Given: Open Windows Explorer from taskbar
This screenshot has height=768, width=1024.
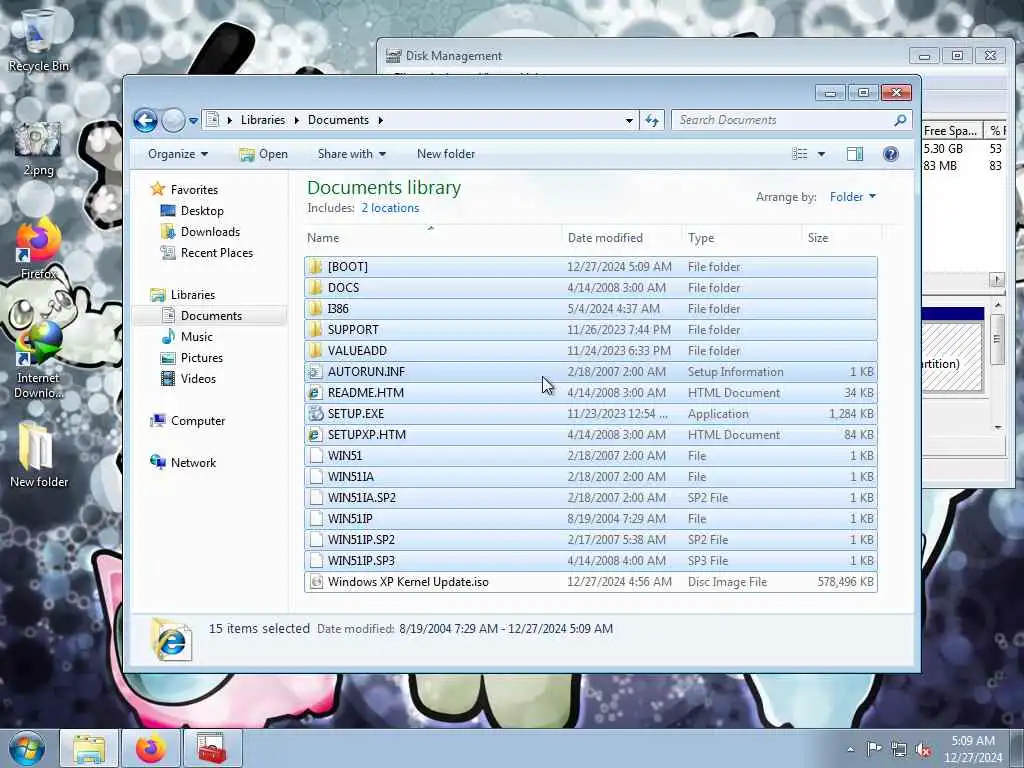Looking at the screenshot, I should tap(89, 748).
